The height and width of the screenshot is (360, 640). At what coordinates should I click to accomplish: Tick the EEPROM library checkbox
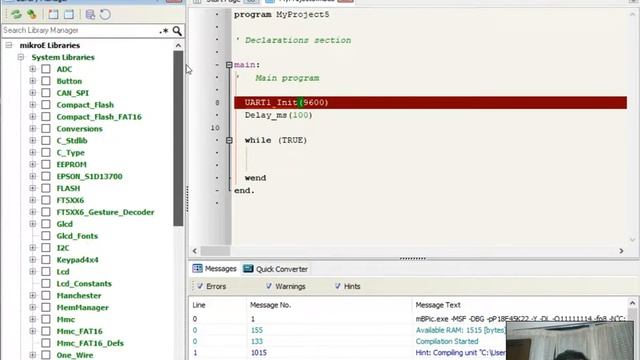pos(46,164)
